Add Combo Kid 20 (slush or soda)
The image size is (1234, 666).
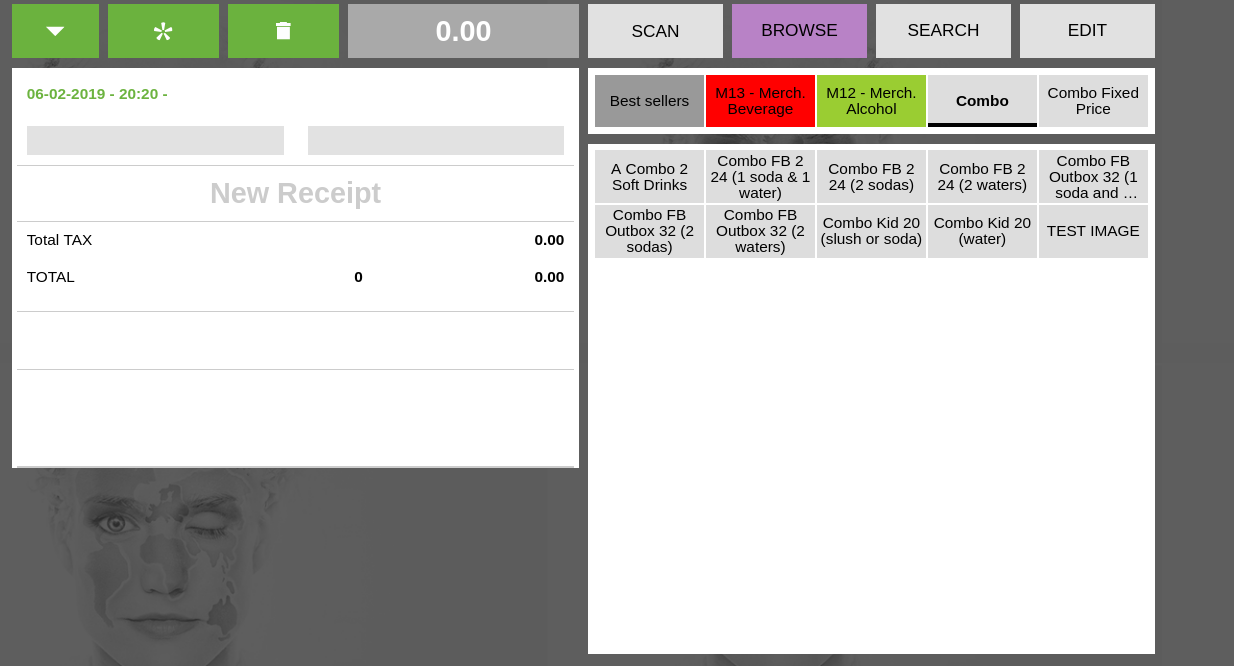[871, 231]
